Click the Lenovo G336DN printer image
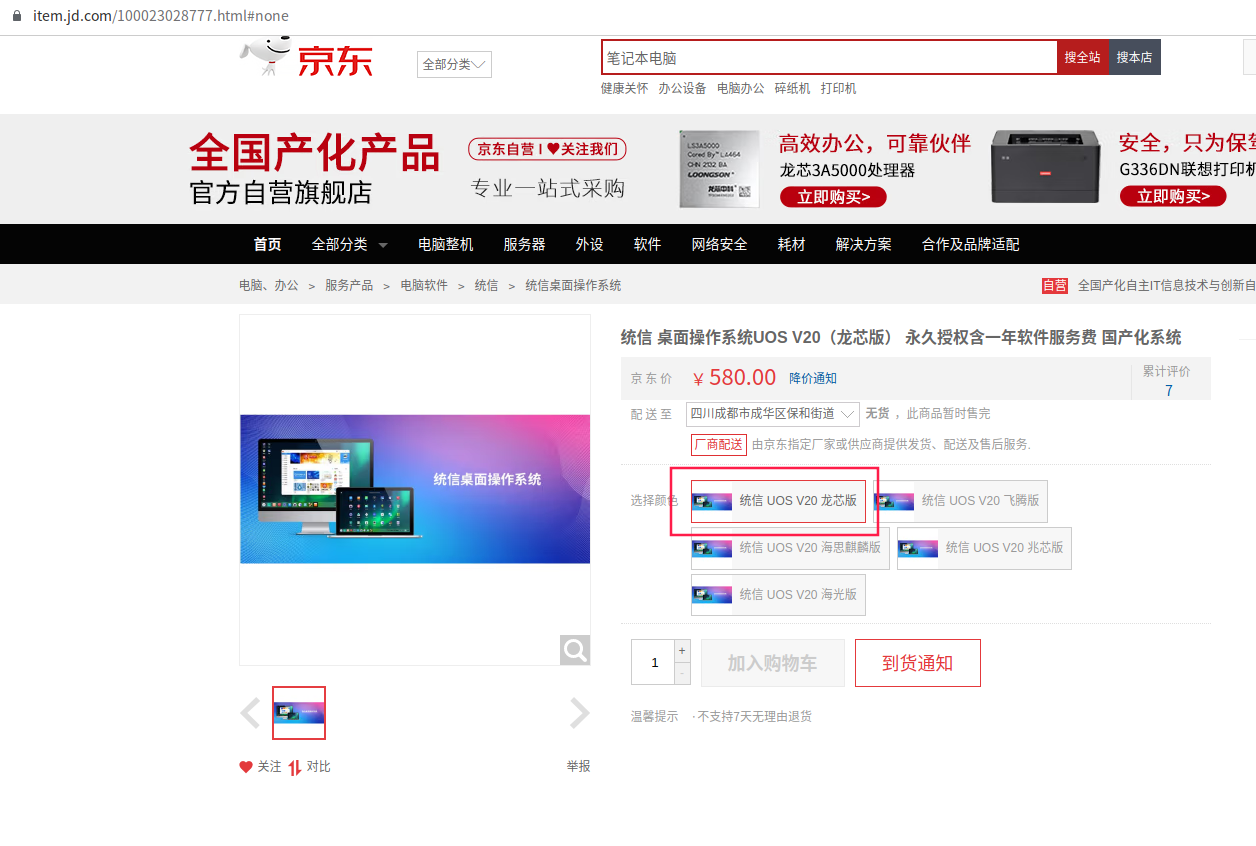Viewport: 1256px width, 846px height. point(1046,167)
